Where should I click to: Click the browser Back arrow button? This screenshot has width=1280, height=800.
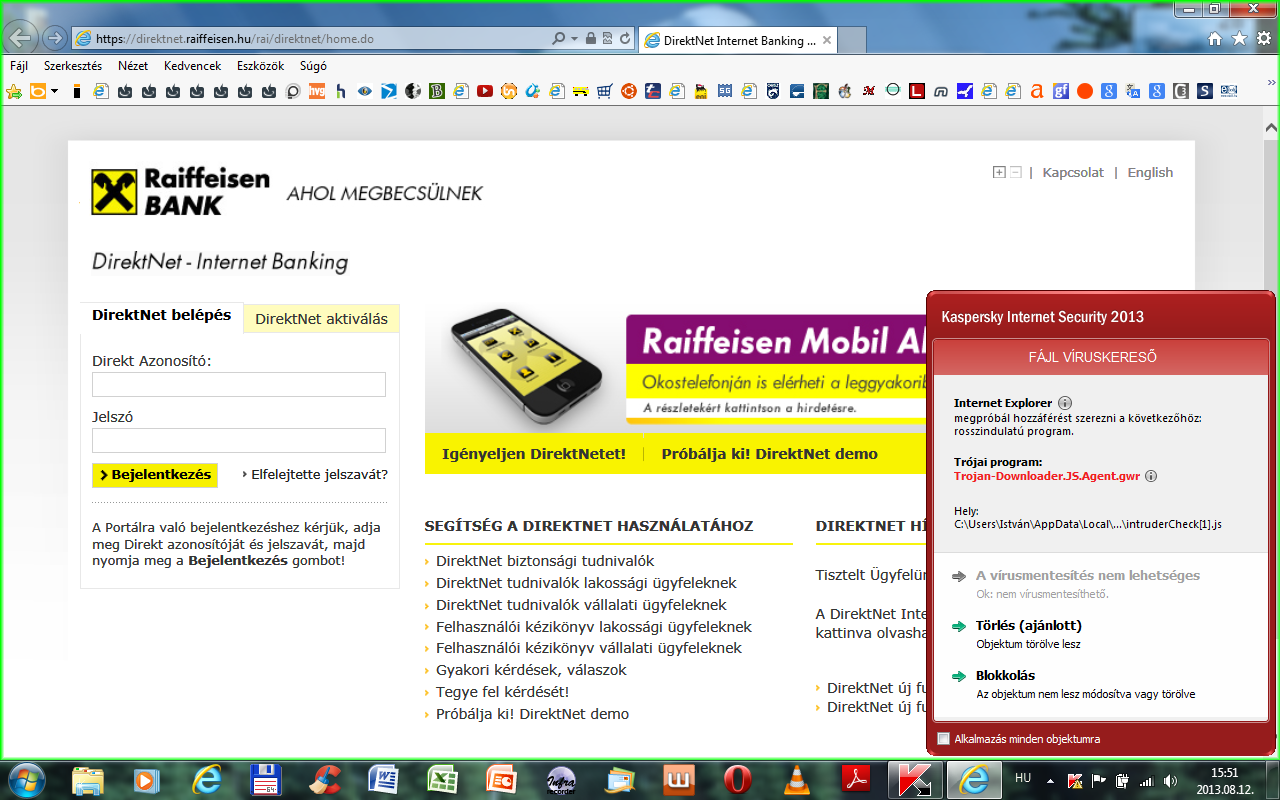click(x=22, y=38)
